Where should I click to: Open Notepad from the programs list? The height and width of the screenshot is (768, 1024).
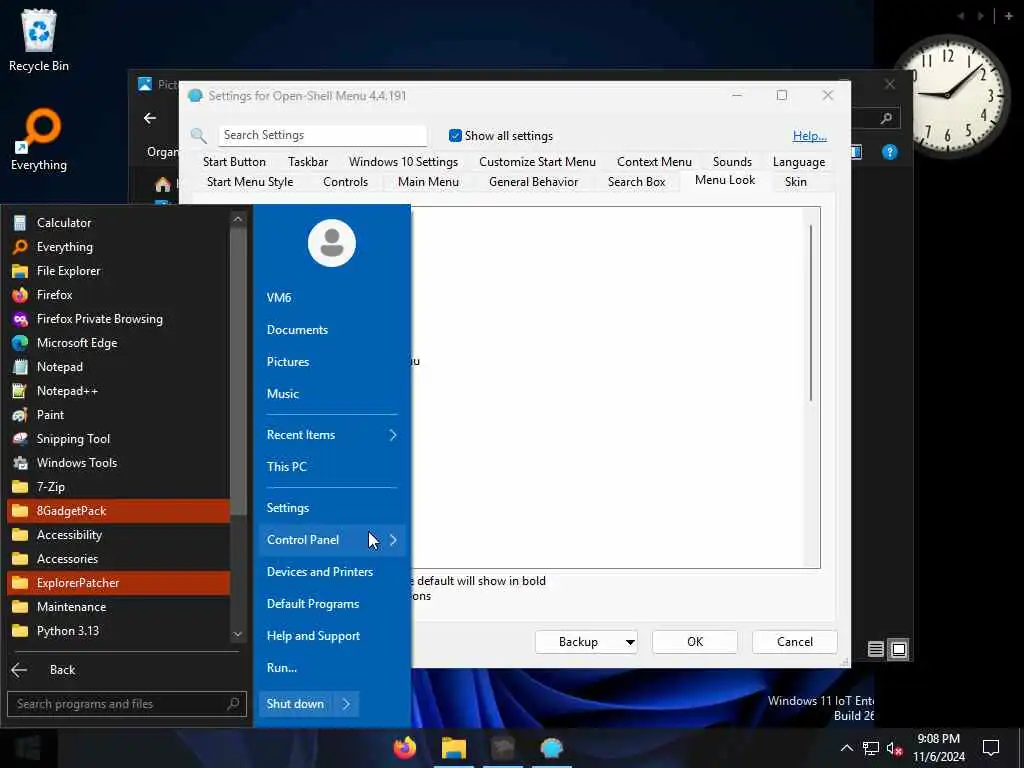click(x=118, y=367)
